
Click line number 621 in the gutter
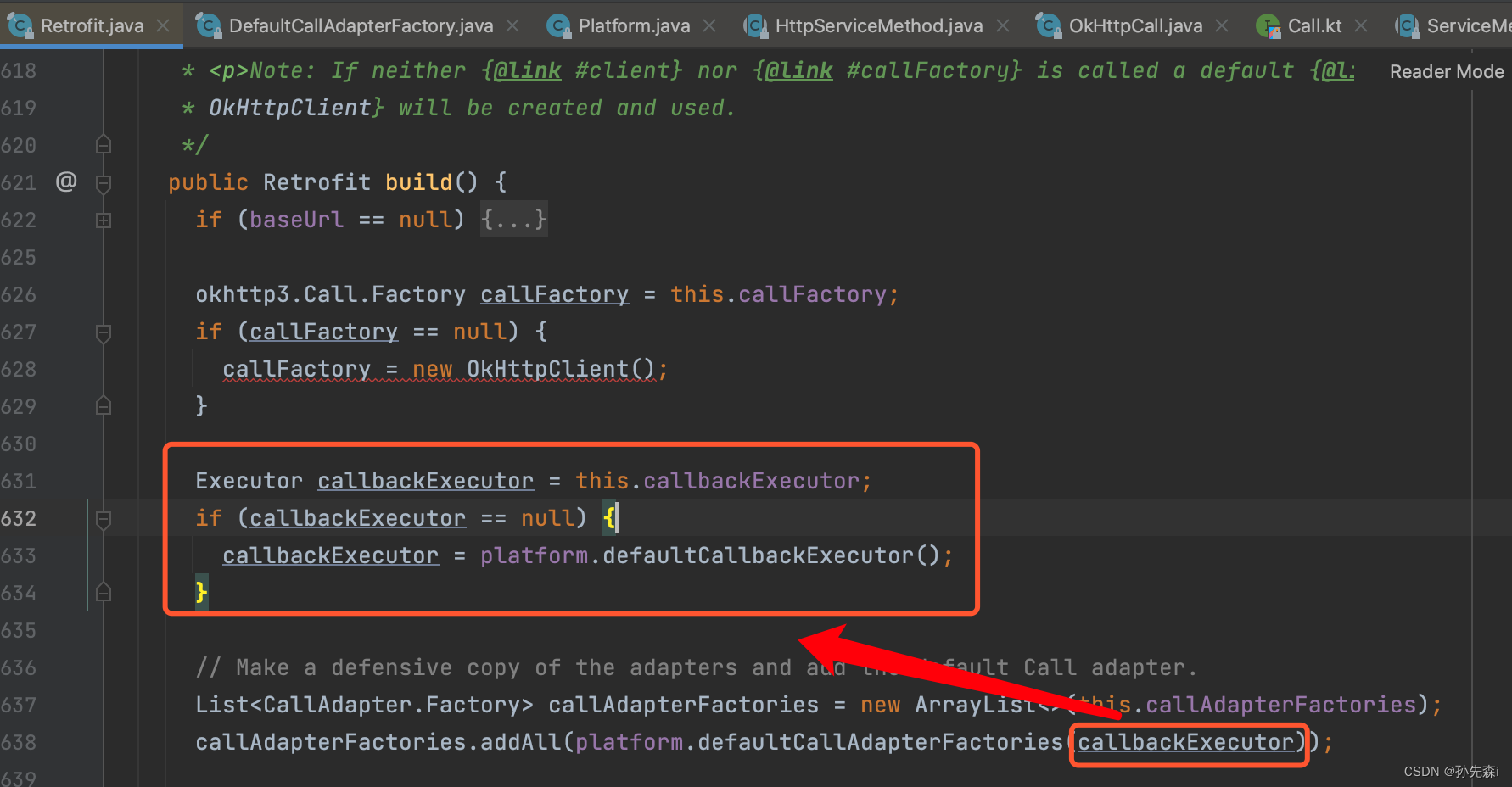(19, 182)
